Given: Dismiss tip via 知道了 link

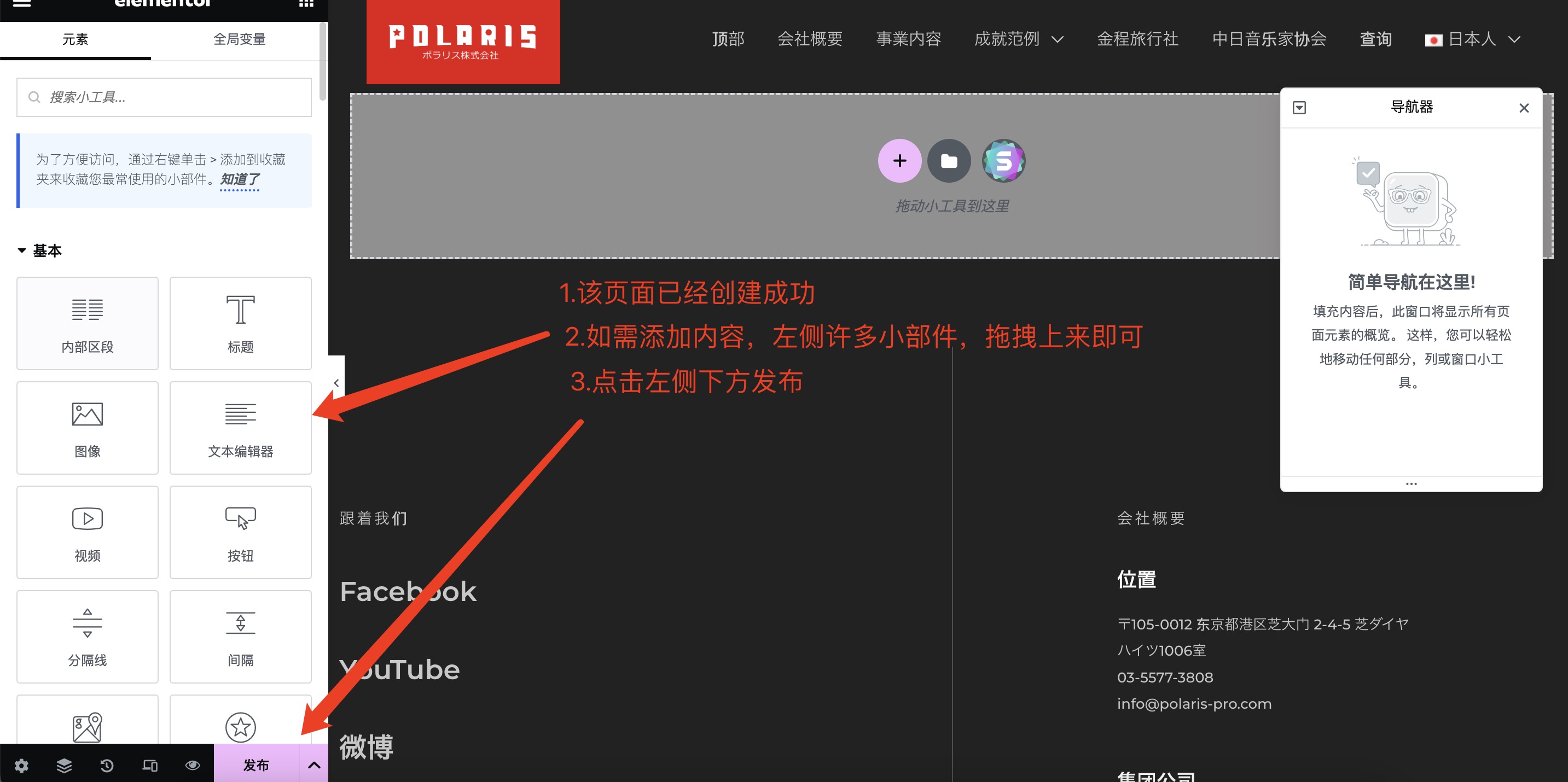Looking at the screenshot, I should coord(239,179).
